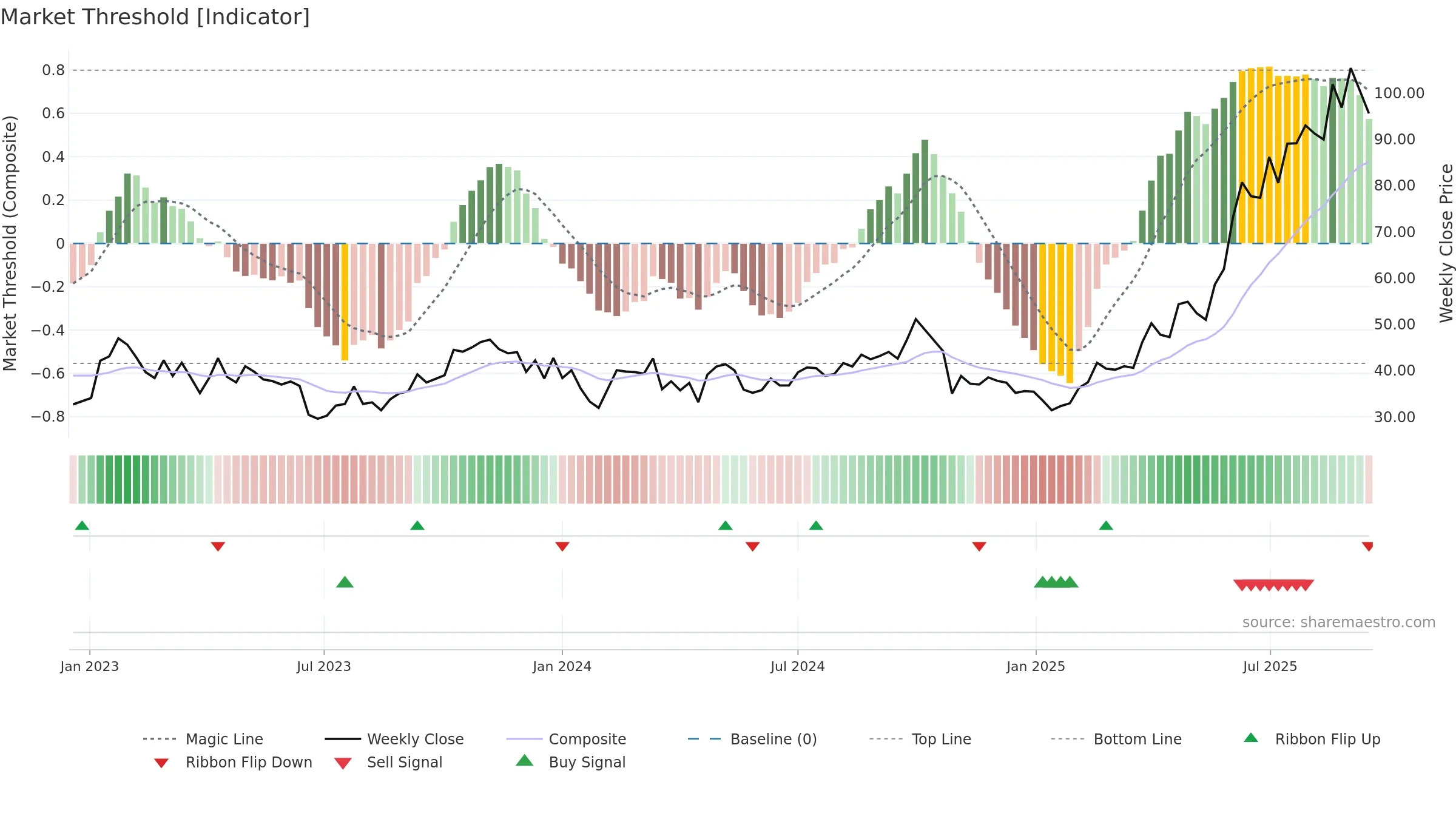
Task: Toggle the Ribbon Flip Up legend entry
Action: [x=1312, y=739]
